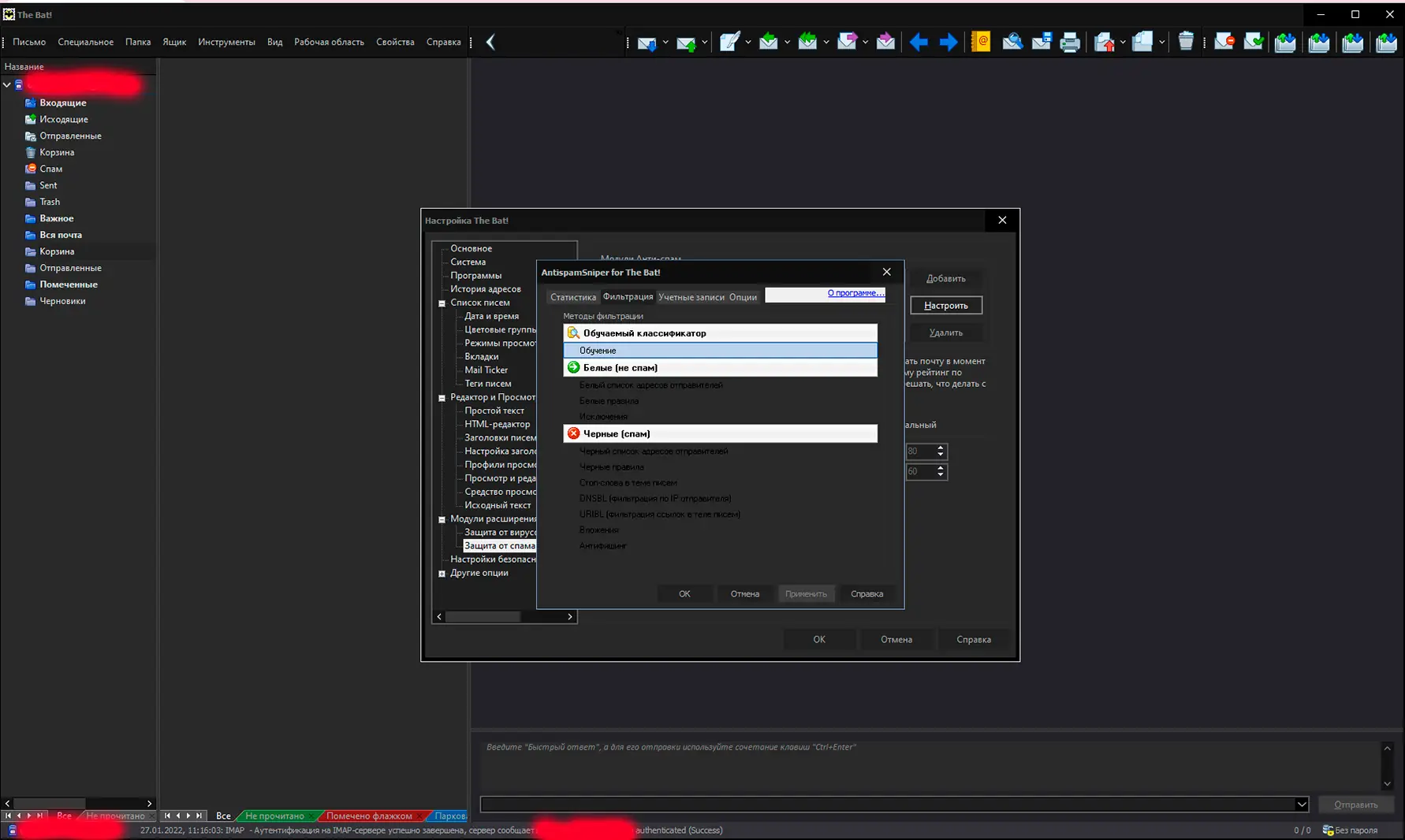This screenshot has height=840, width=1405.
Task: Go forward with the blue right arrow
Action: pos(948,42)
